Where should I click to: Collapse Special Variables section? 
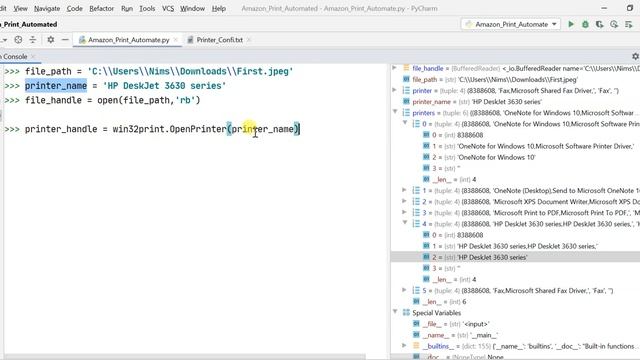coord(395,312)
